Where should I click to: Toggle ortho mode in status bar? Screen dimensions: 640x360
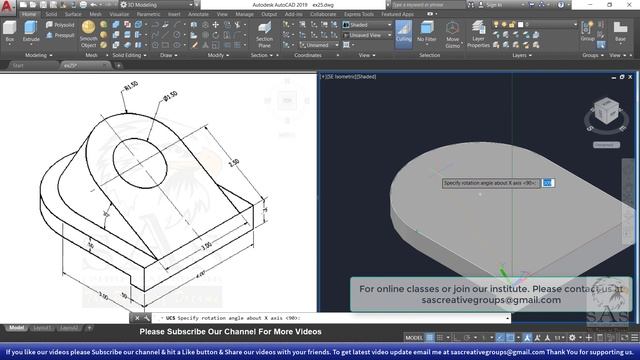tap(456, 338)
